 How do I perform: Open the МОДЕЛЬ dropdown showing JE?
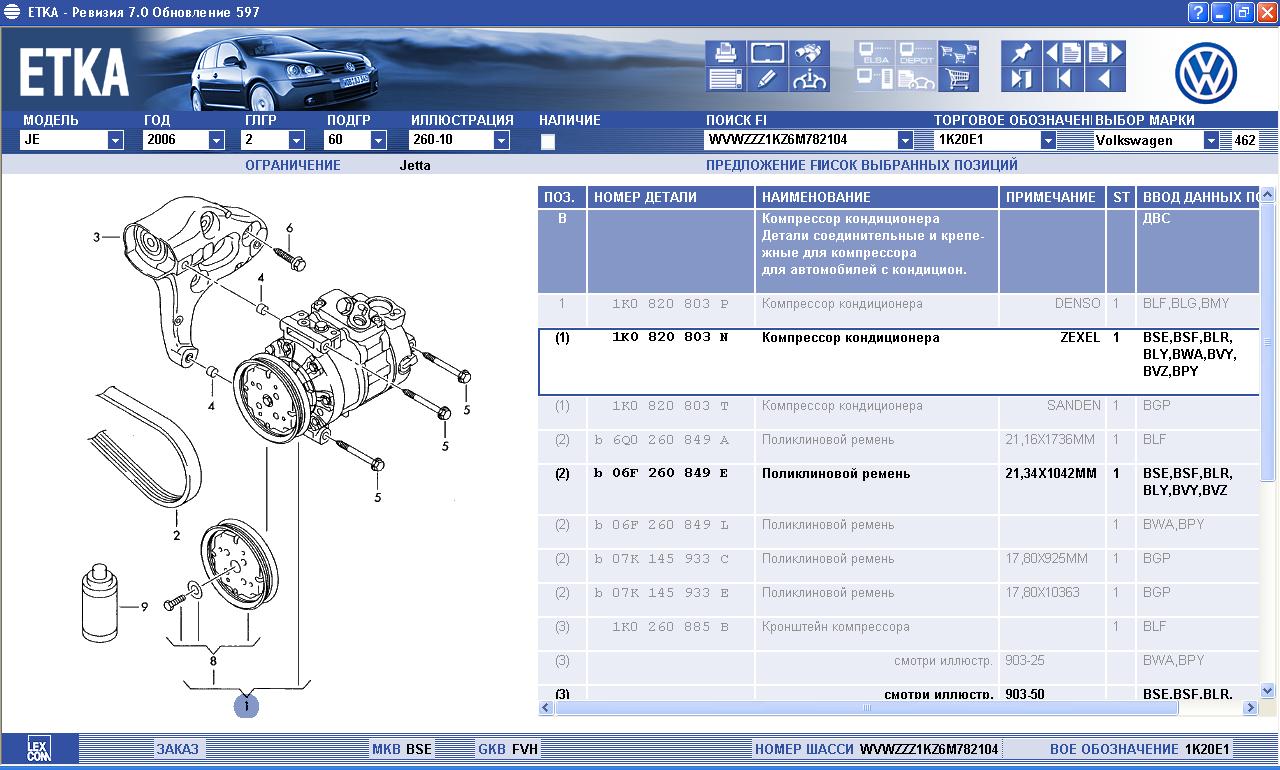click(x=115, y=141)
